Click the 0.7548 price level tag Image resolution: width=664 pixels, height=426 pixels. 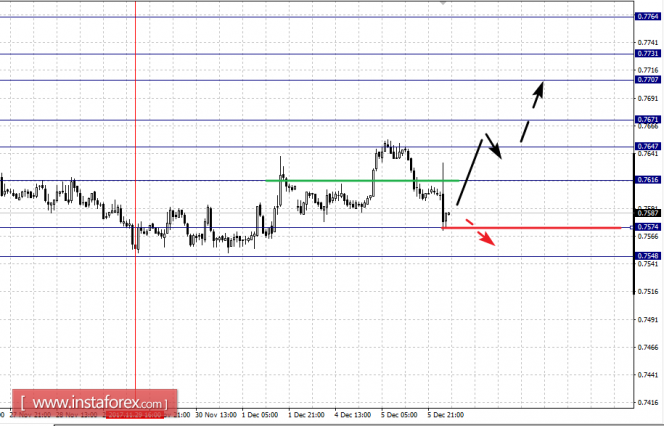coord(648,256)
